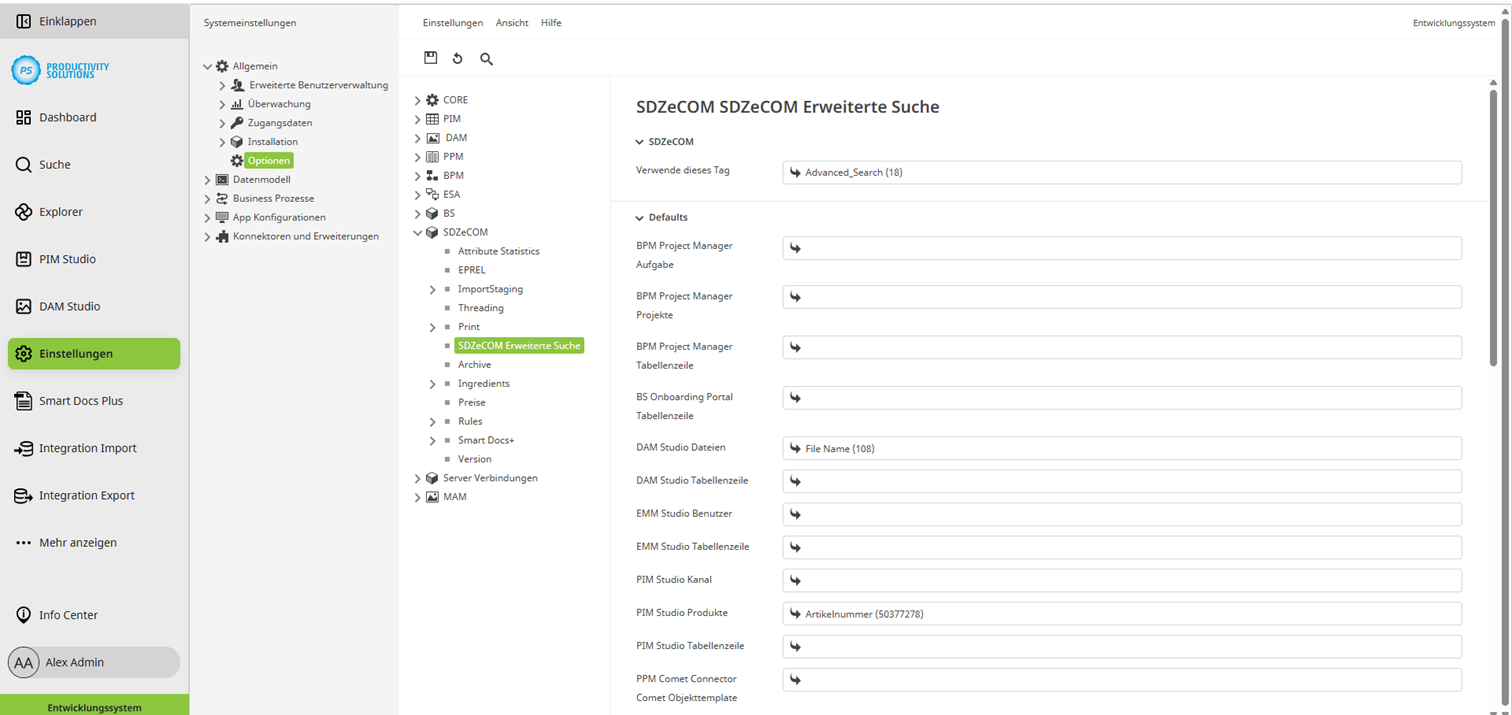
Task: Select the Explorer icon in the sidebar
Action: (25, 211)
